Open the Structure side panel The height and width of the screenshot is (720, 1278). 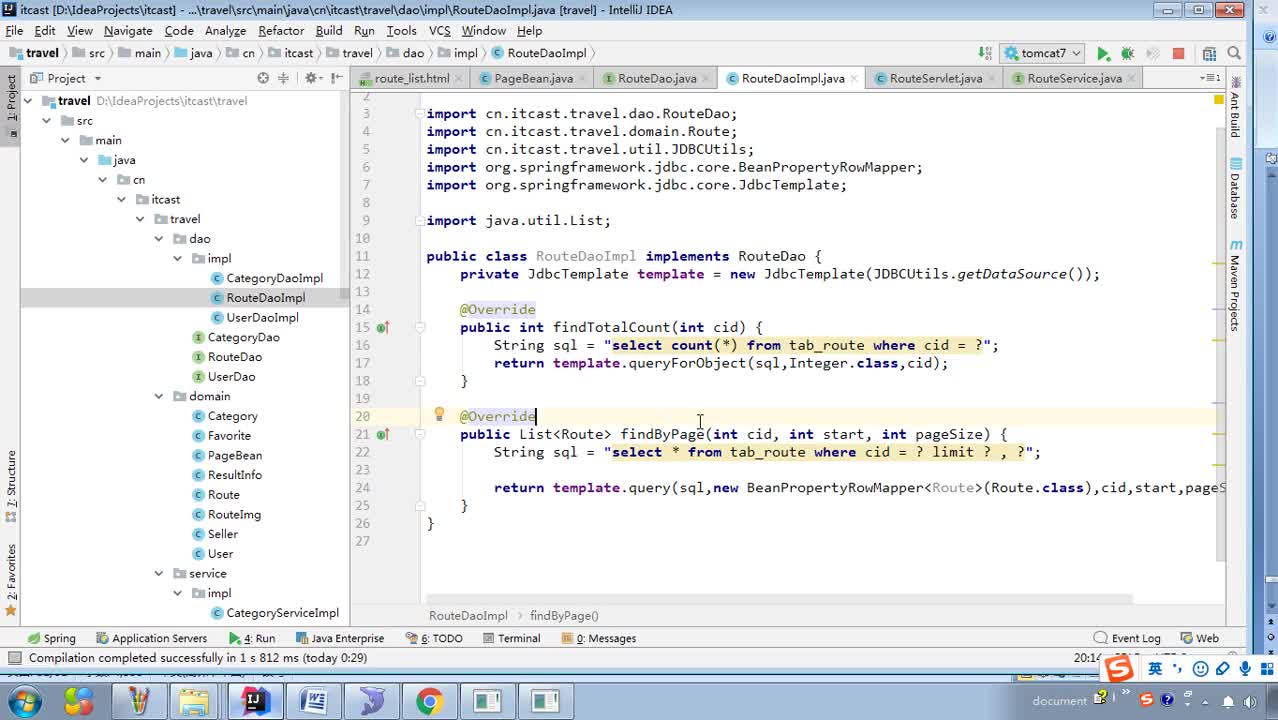pos(11,487)
